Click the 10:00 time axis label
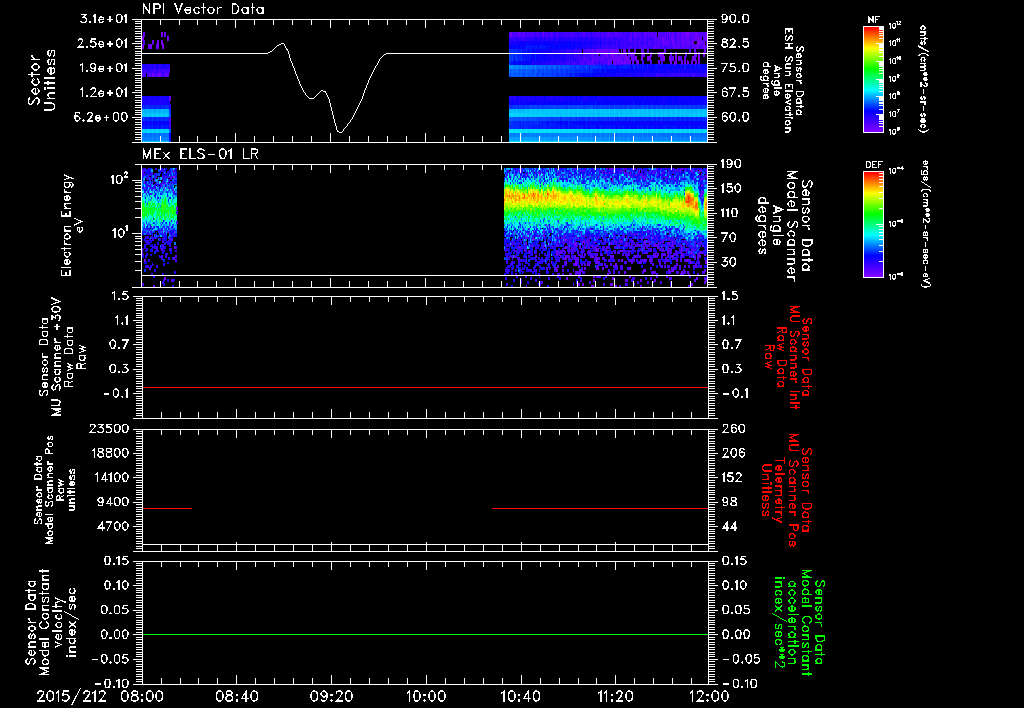The image size is (1024, 708). pos(426,696)
